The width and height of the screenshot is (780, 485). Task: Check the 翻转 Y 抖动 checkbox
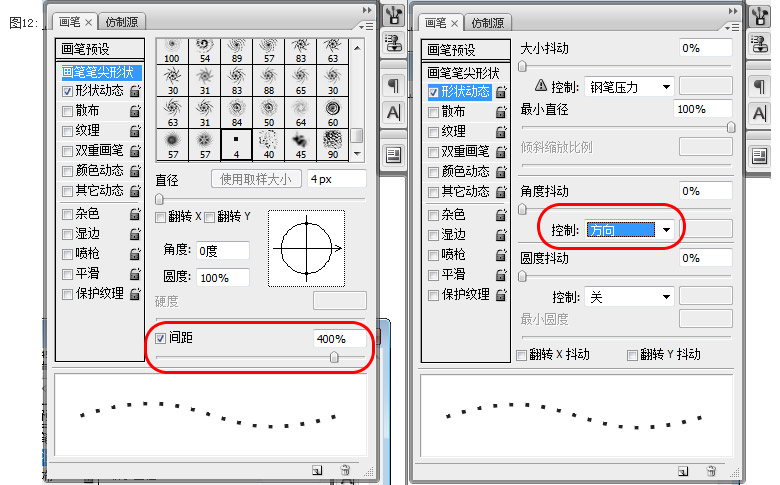[632, 355]
